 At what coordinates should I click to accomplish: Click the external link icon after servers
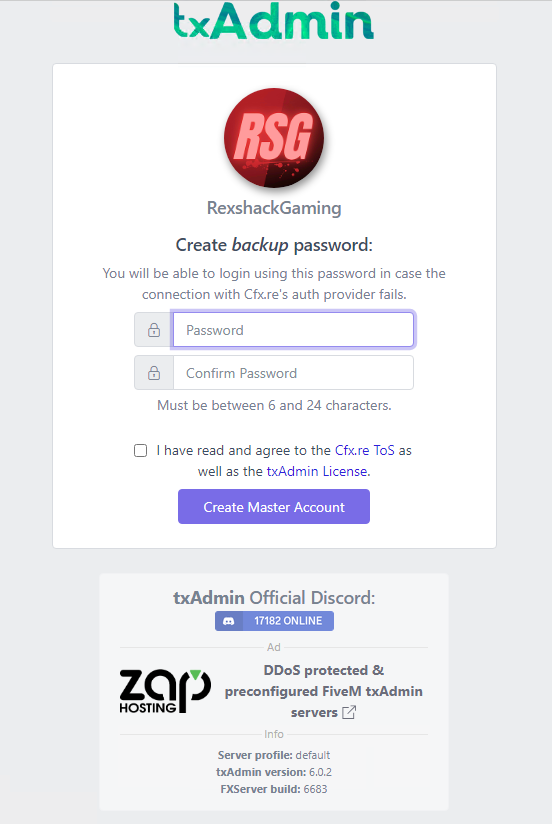tap(349, 713)
